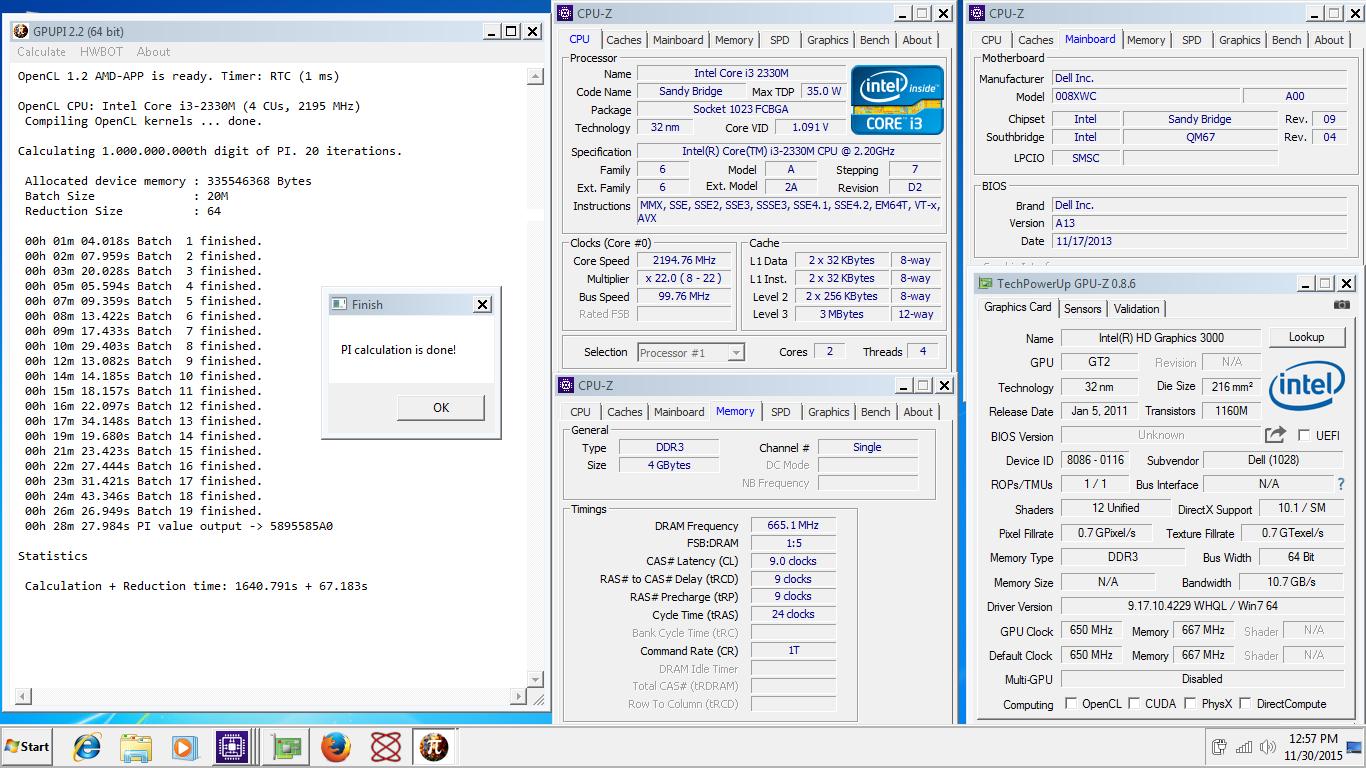
Task: Click the GPU-Z title bar app icon
Action: pyautogui.click(x=985, y=284)
